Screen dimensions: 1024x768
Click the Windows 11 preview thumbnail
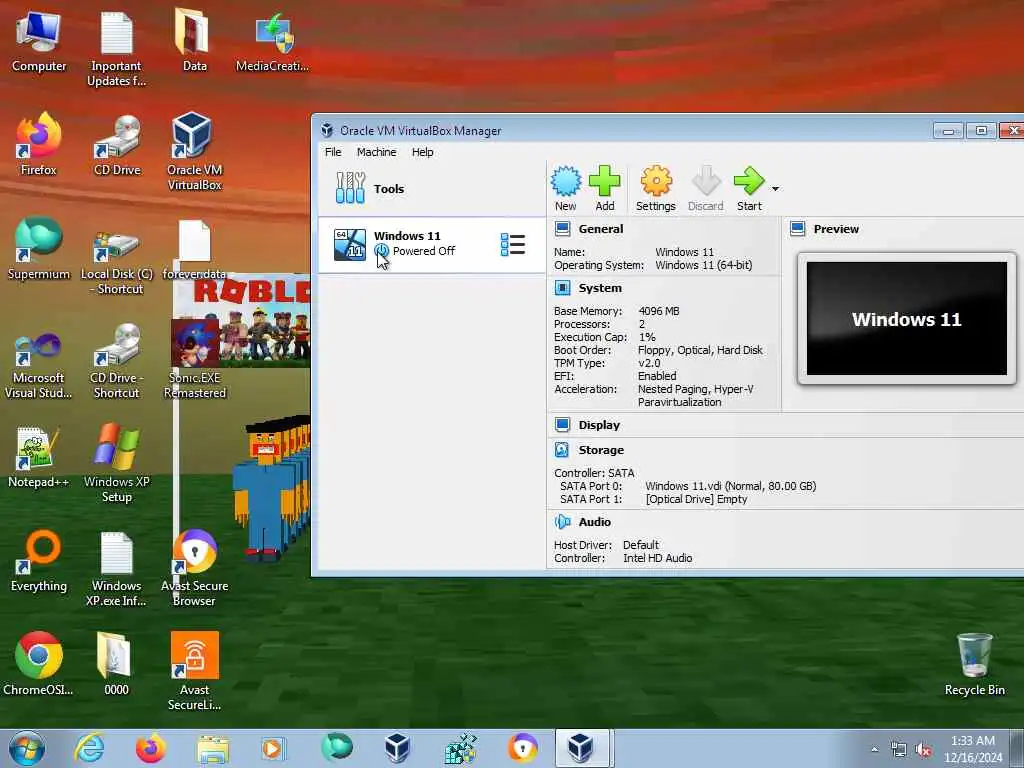click(x=906, y=319)
